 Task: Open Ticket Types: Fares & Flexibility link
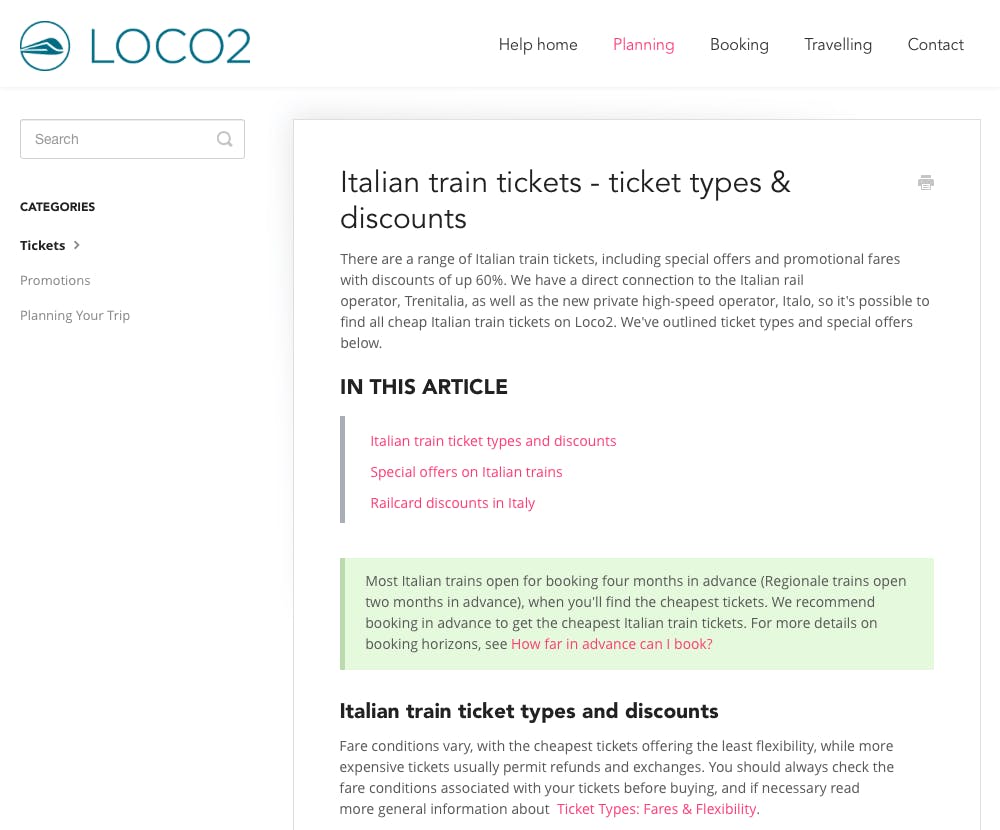click(657, 809)
